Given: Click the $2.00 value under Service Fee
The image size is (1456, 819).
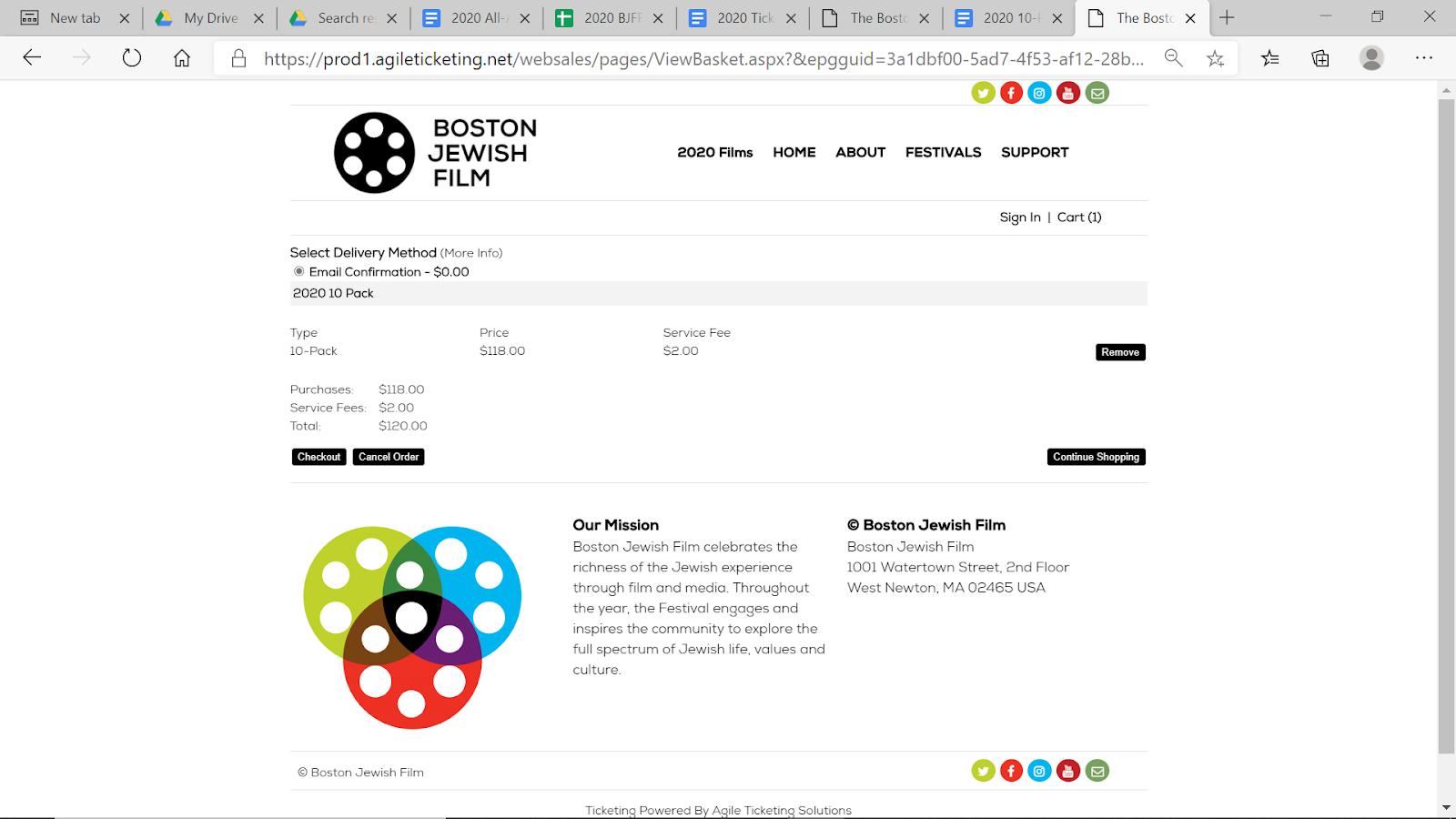Looking at the screenshot, I should pyautogui.click(x=681, y=350).
